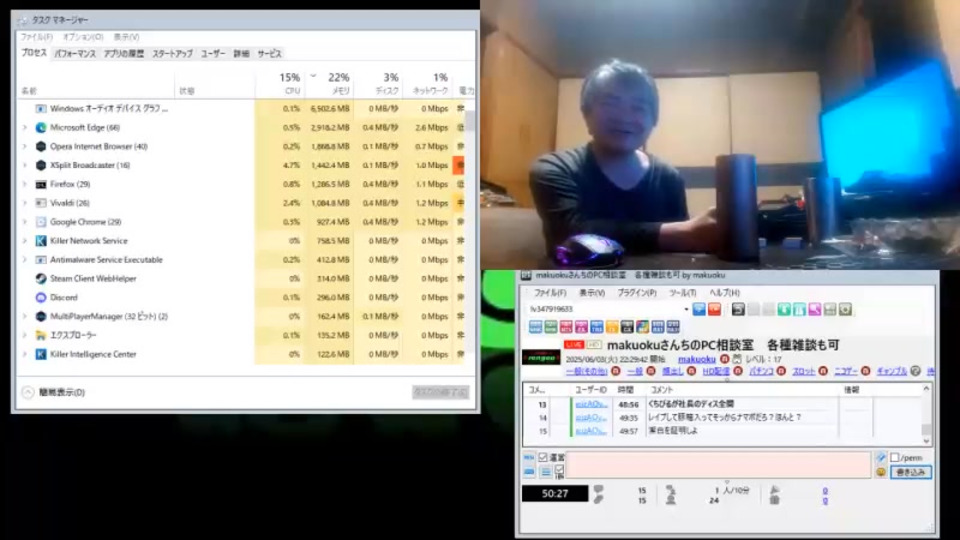The height and width of the screenshot is (540, 960).
Task: Click the multicolored plugin icon in viewer
Action: [642, 327]
